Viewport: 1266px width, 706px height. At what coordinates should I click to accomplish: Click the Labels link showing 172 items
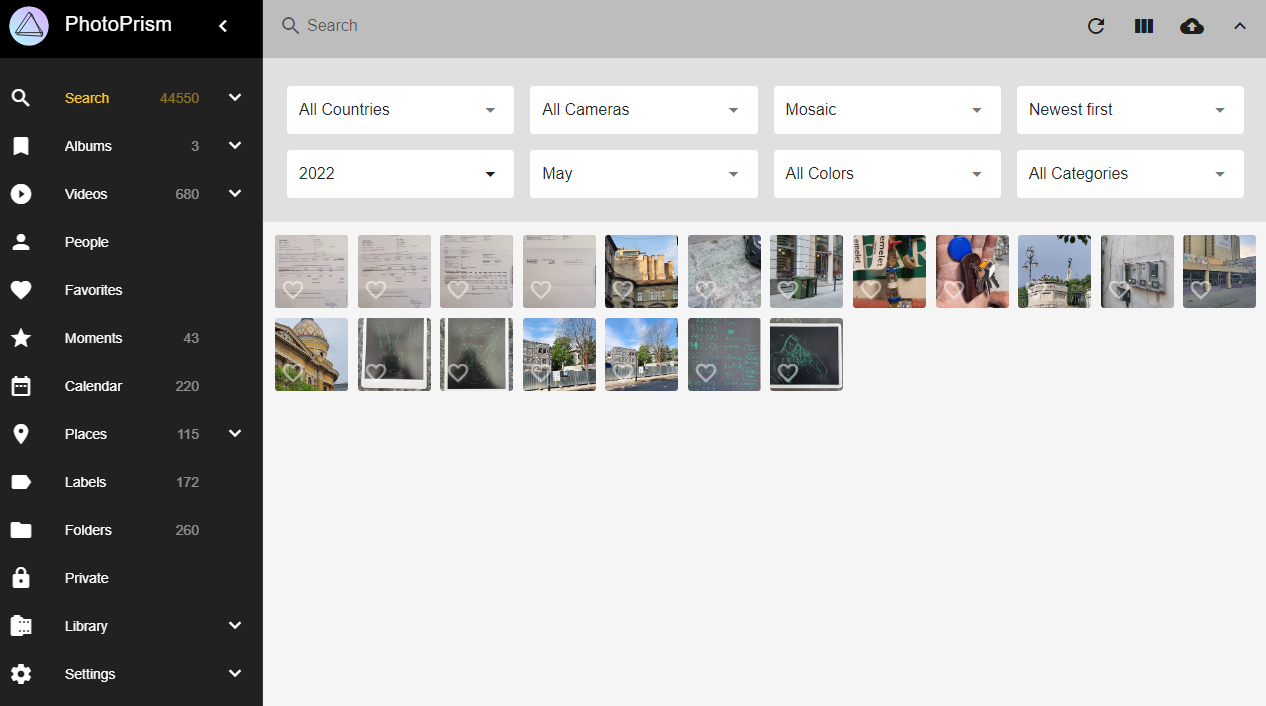[x=86, y=482]
